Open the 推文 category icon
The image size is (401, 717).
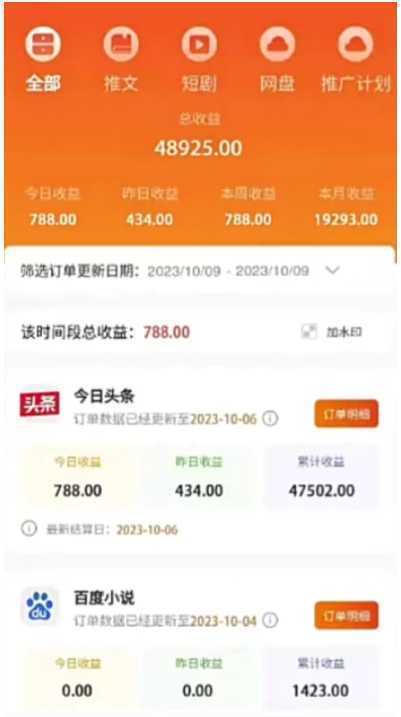click(121, 44)
